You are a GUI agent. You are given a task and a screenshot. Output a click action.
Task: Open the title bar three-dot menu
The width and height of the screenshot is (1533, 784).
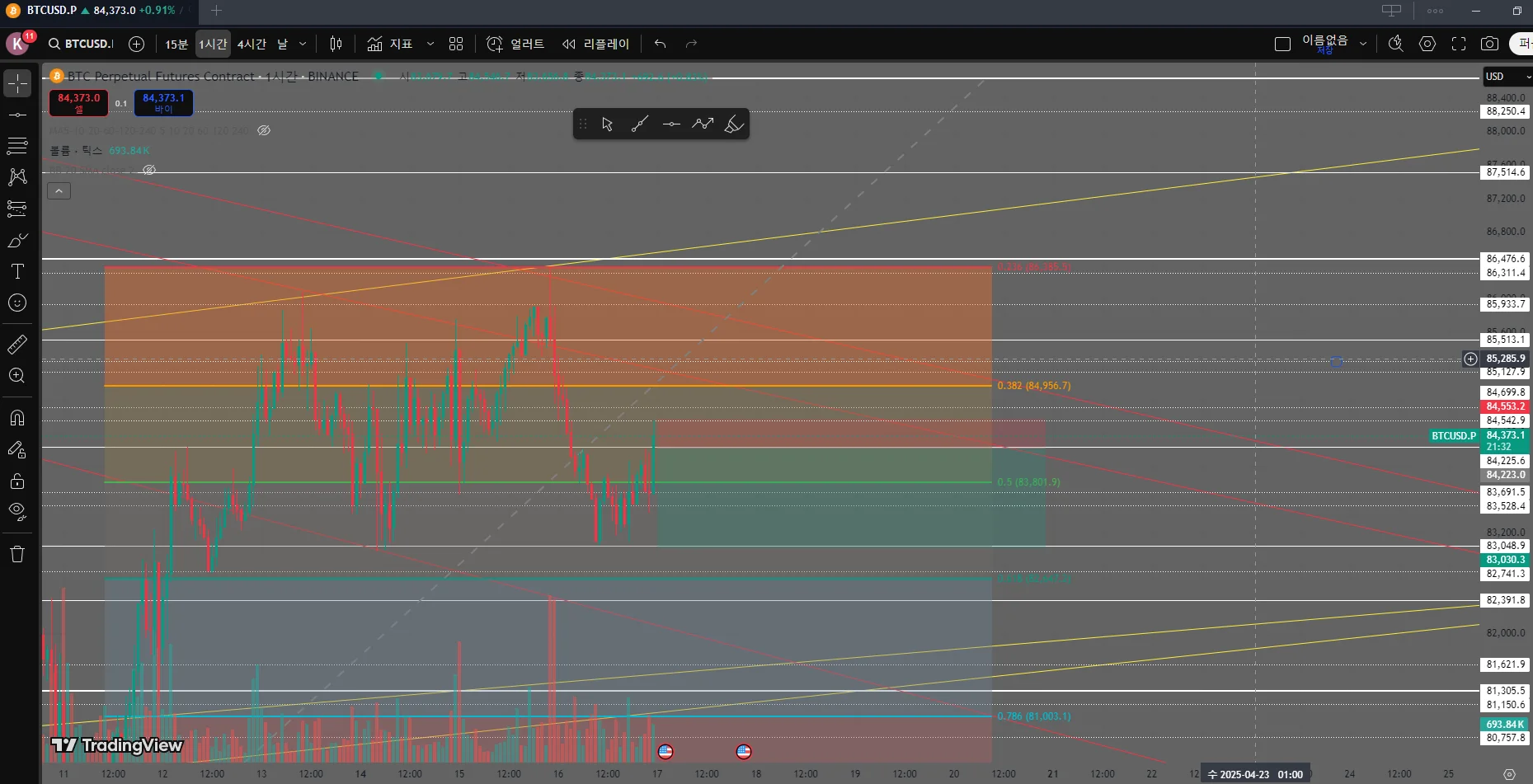1435,11
